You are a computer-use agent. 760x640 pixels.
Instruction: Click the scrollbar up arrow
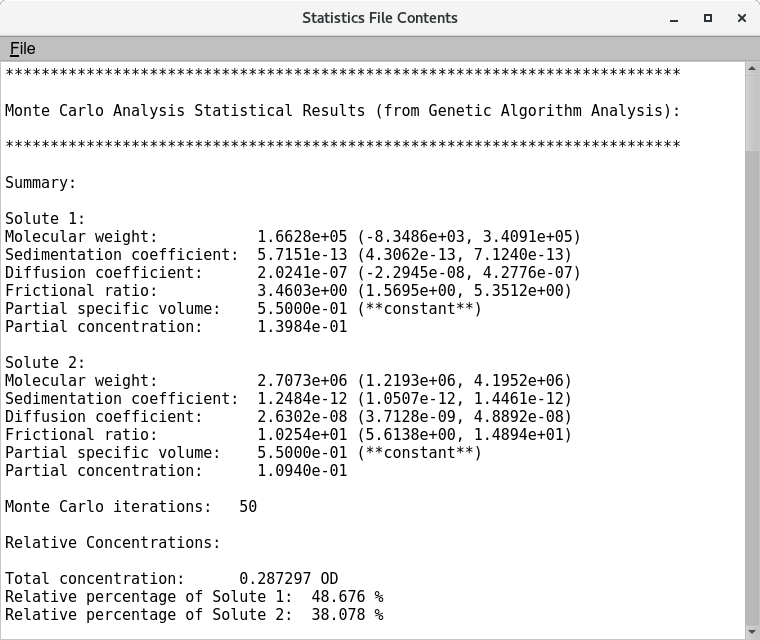[x=752, y=69]
